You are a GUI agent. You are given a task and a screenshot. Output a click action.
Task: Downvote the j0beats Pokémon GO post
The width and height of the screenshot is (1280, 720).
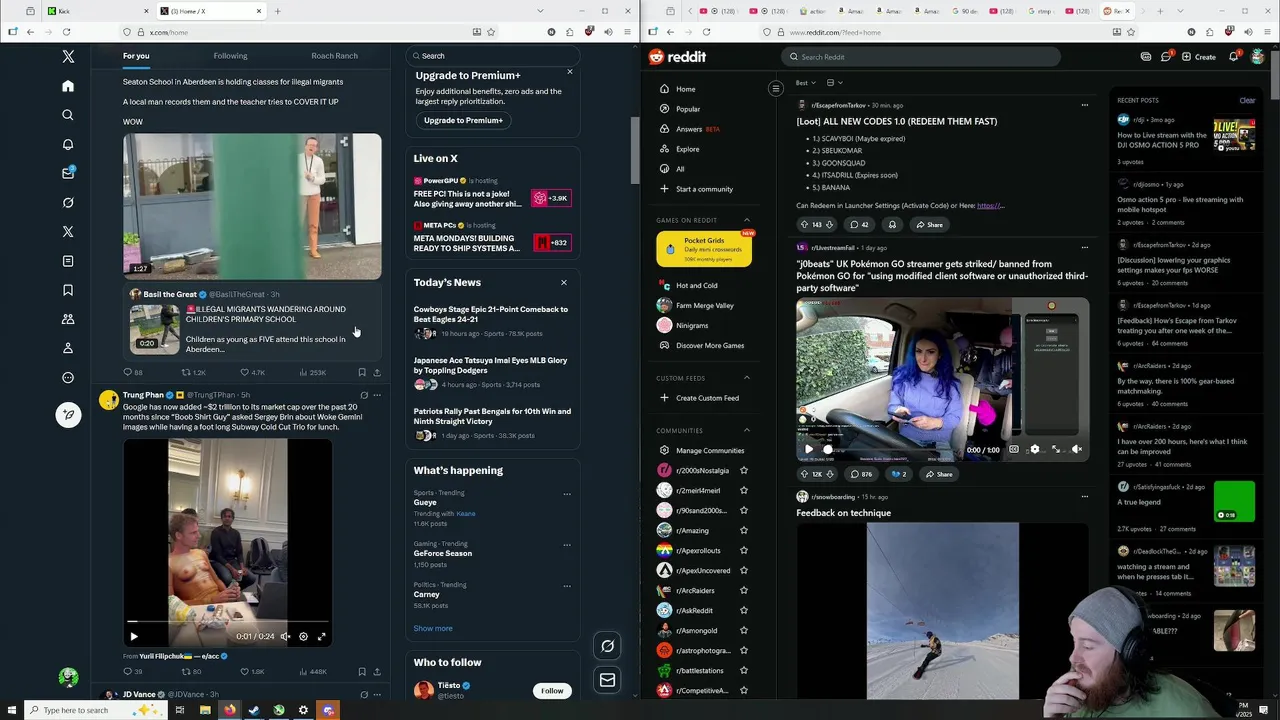[829, 474]
